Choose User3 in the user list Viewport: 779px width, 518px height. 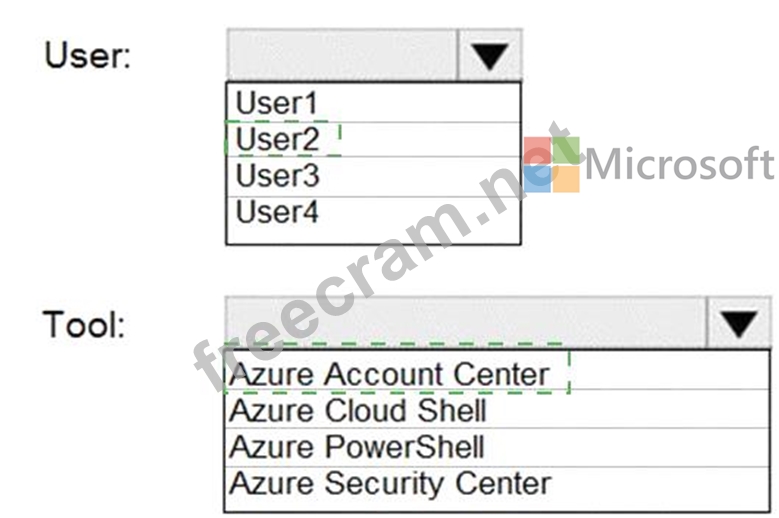(373, 176)
